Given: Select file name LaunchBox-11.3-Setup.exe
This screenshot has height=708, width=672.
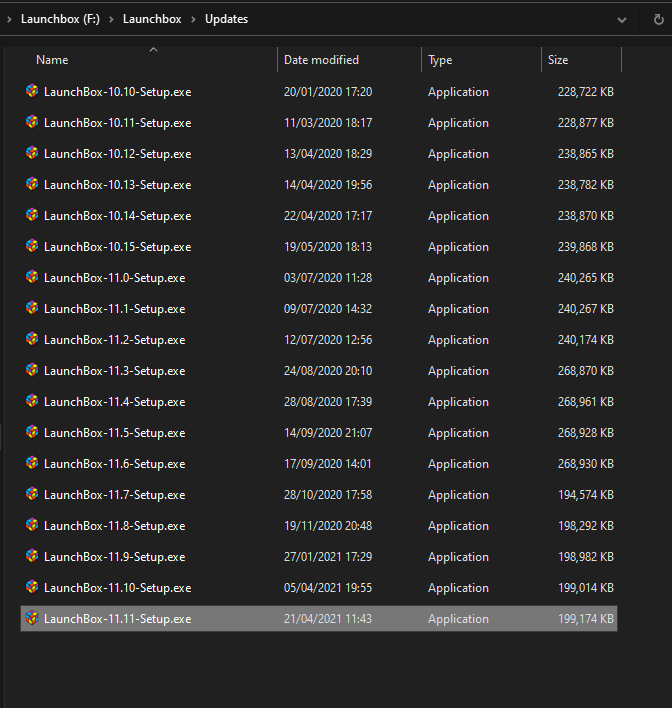Looking at the screenshot, I should 115,371.
